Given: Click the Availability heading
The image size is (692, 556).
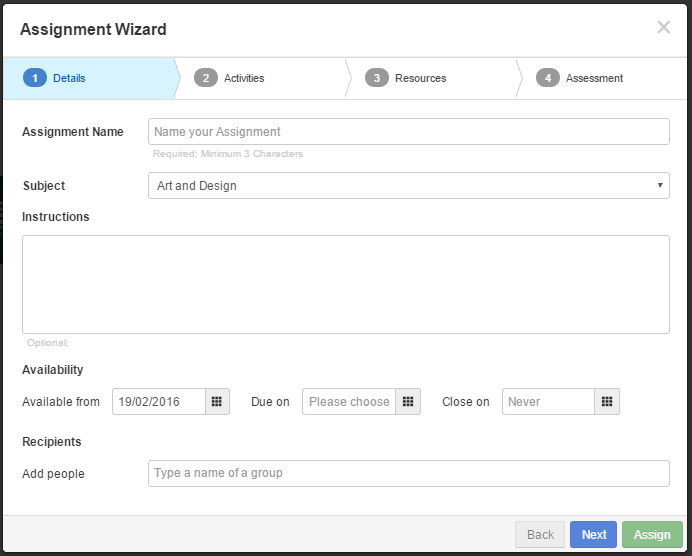Looking at the screenshot, I should pyautogui.click(x=53, y=370).
